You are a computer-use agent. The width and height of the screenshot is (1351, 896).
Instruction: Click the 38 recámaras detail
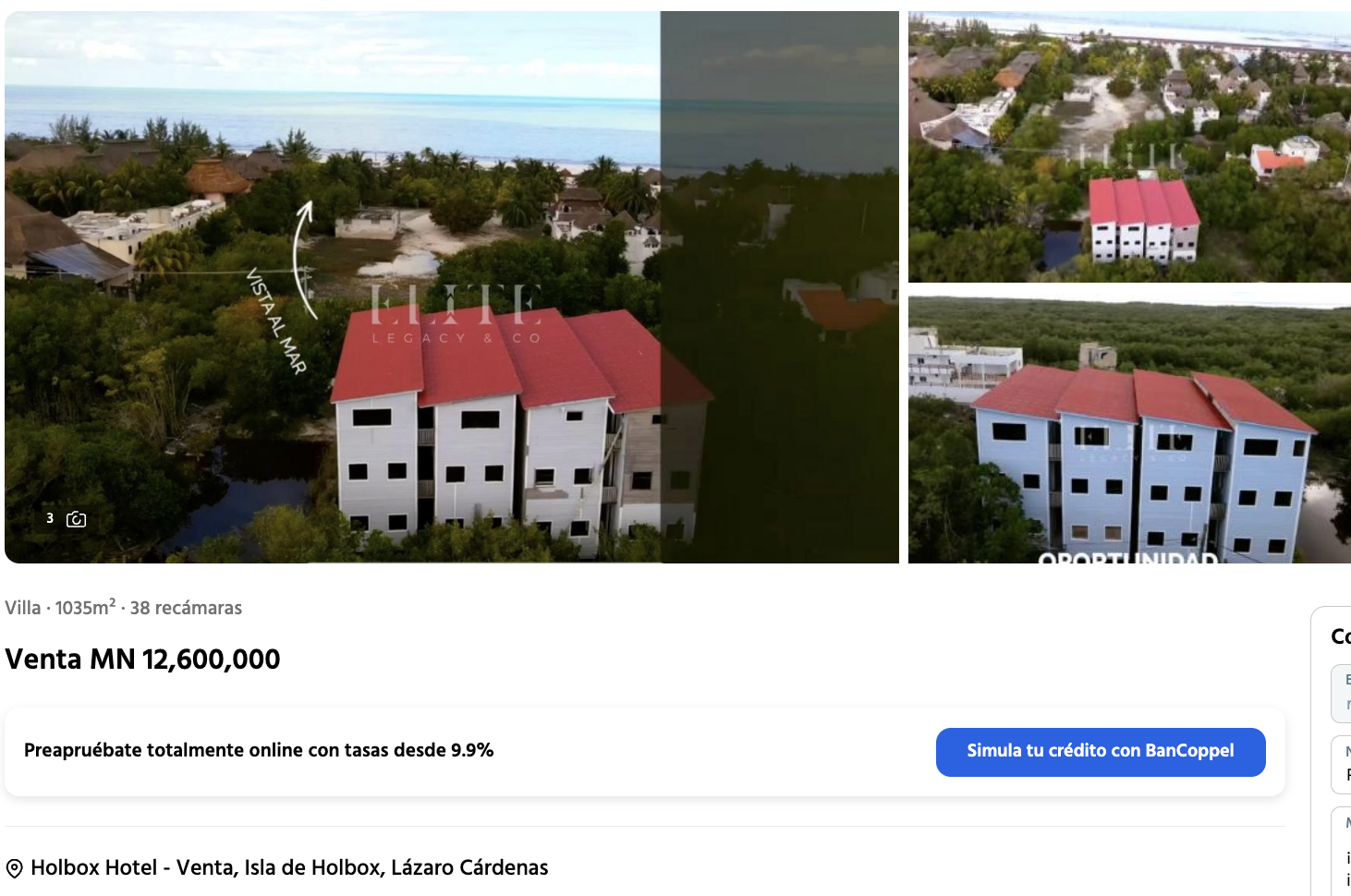(x=186, y=608)
